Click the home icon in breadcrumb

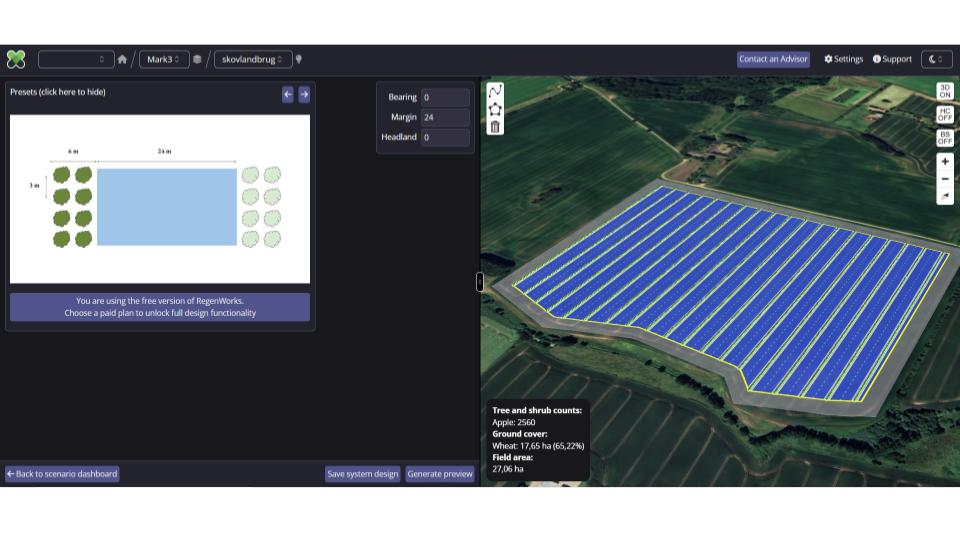click(x=122, y=59)
